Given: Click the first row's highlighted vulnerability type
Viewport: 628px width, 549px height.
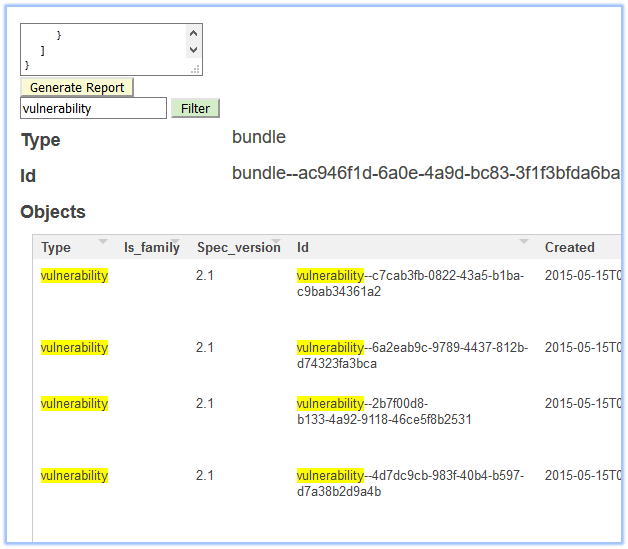Looking at the screenshot, I should 74,276.
